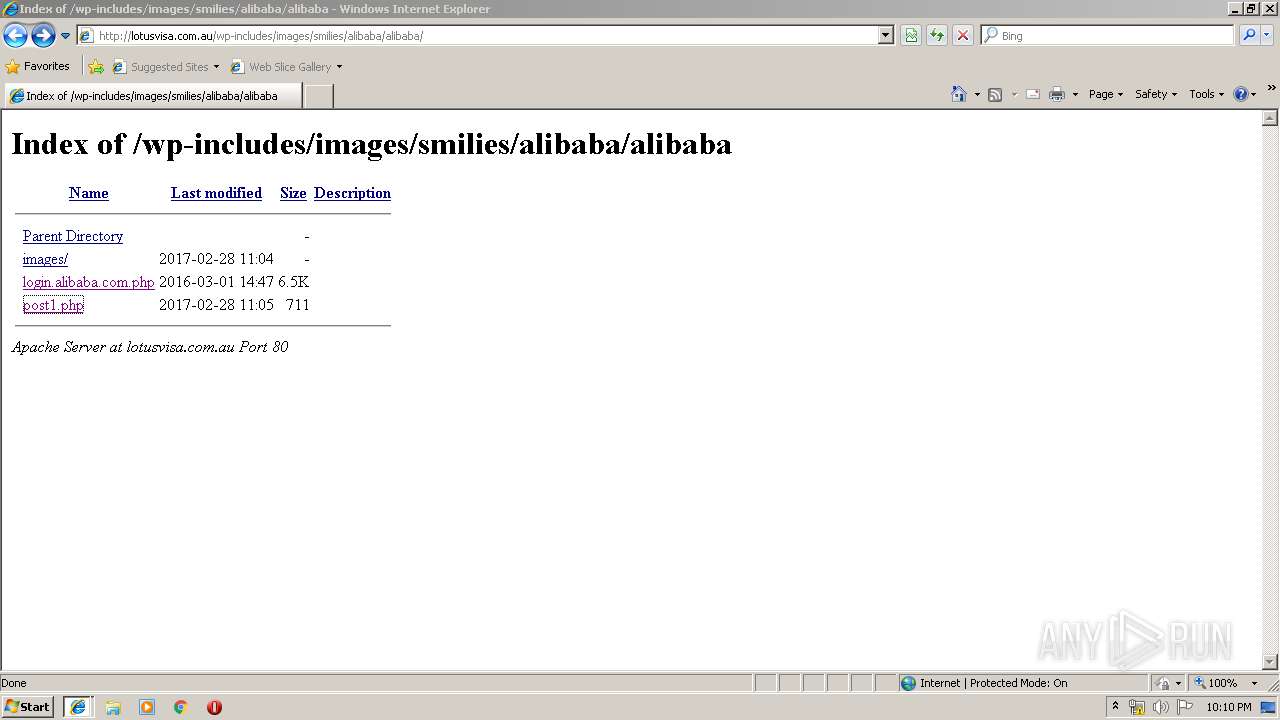Open the images/ folder link
The image size is (1280, 720).
[45, 259]
